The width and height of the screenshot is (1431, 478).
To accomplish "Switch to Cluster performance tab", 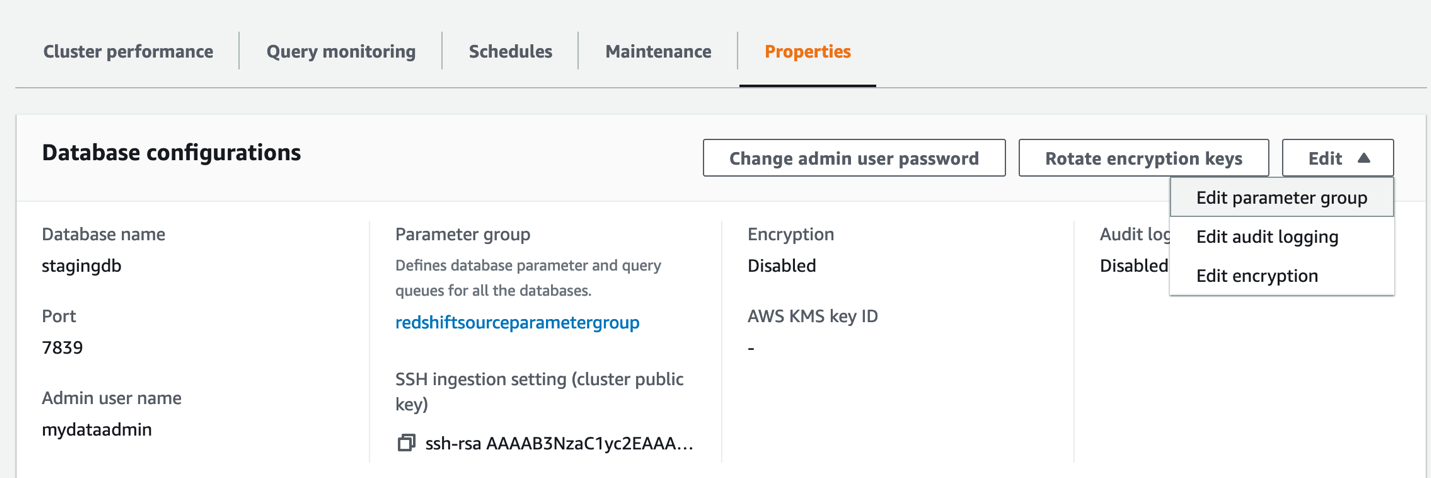I will pos(128,51).
